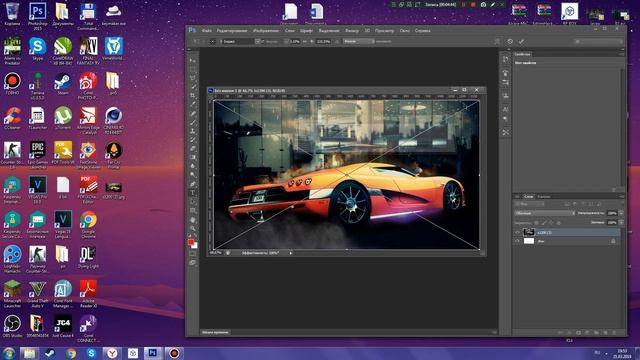Select the Gradient tool

coord(193,157)
